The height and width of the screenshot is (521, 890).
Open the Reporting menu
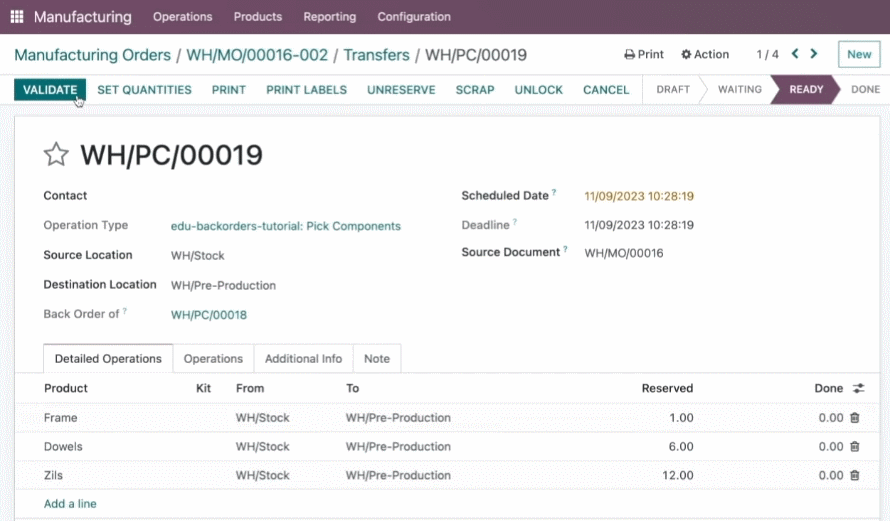[330, 17]
